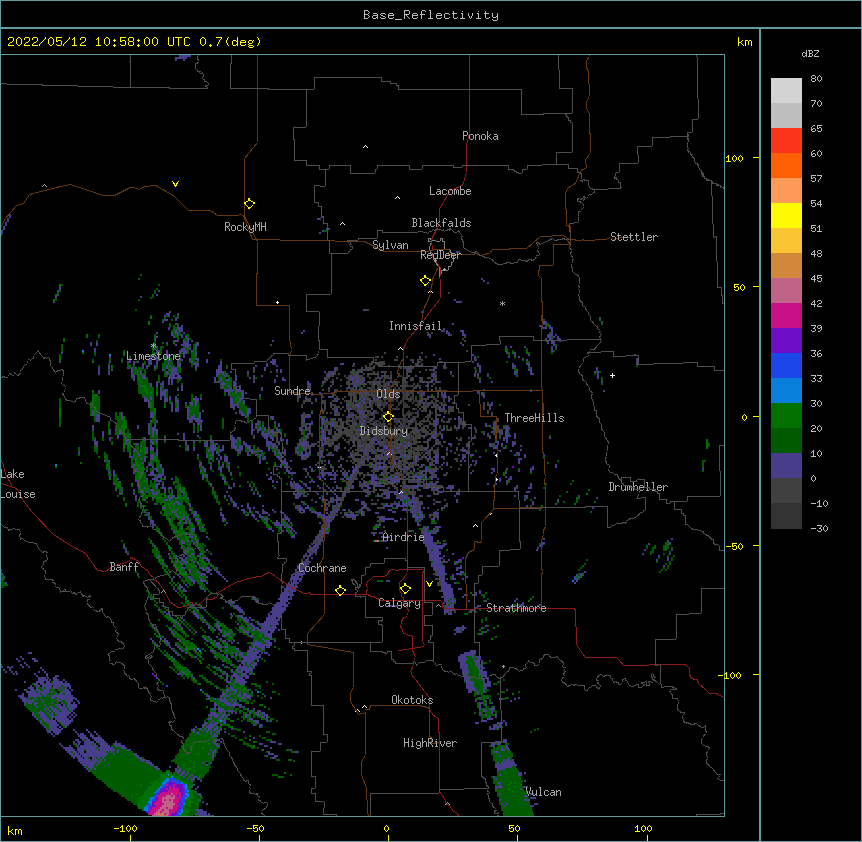The image size is (862, 842).
Task: Click the Base_Reflectivity title text
Action: 431,15
